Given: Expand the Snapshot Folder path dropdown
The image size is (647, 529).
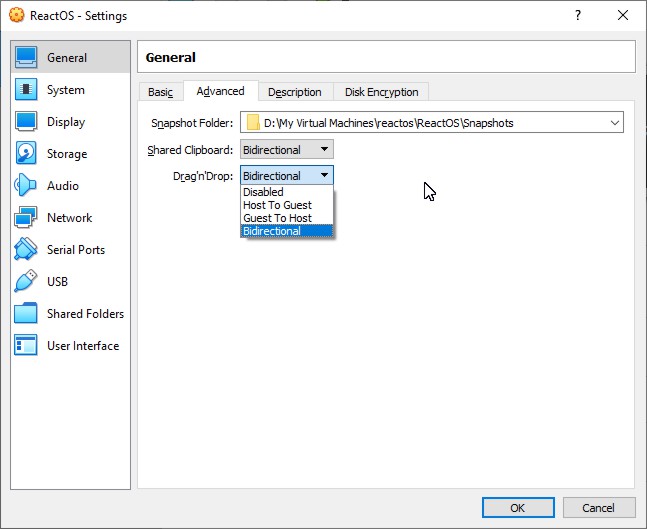Looking at the screenshot, I should tap(615, 123).
